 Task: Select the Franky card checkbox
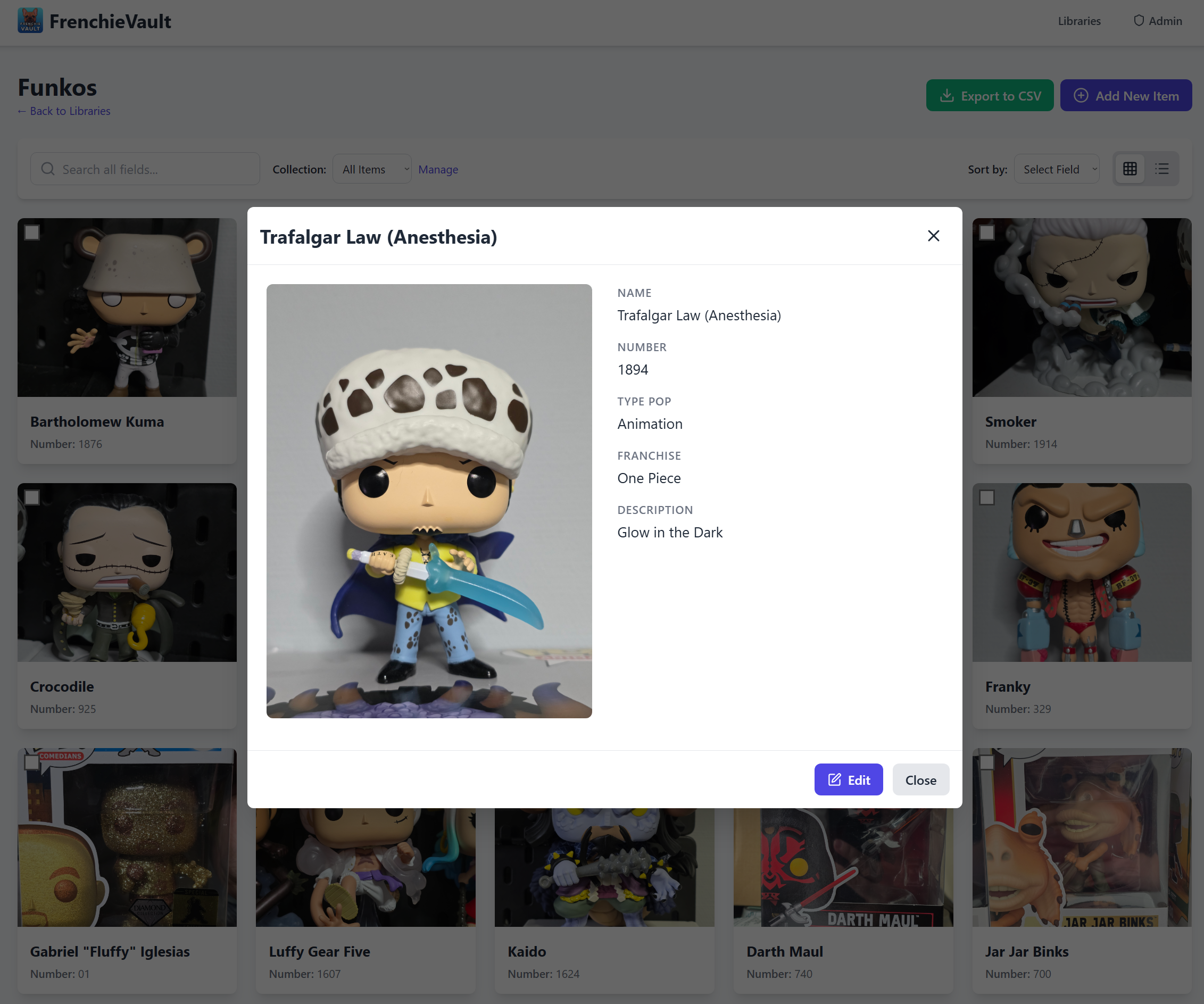click(x=987, y=497)
